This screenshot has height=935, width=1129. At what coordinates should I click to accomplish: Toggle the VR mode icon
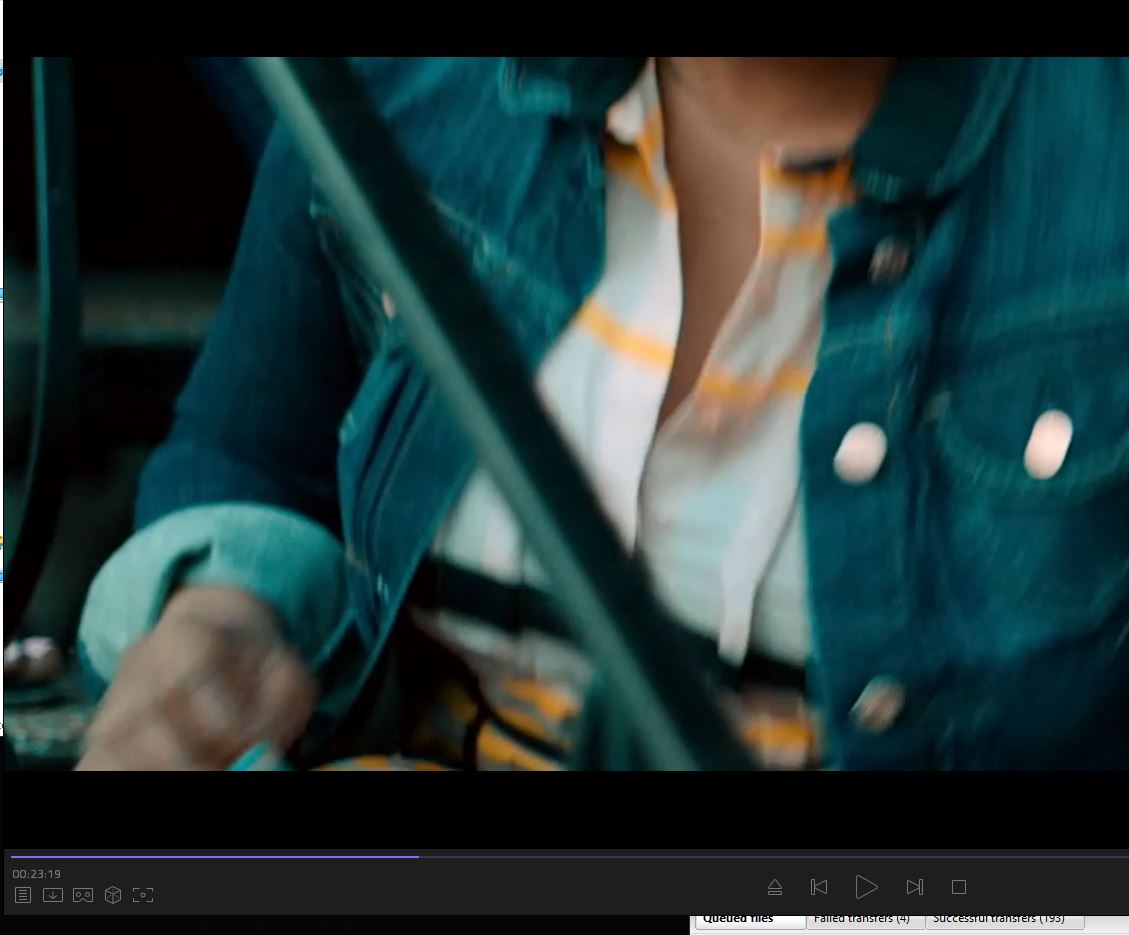tap(83, 895)
